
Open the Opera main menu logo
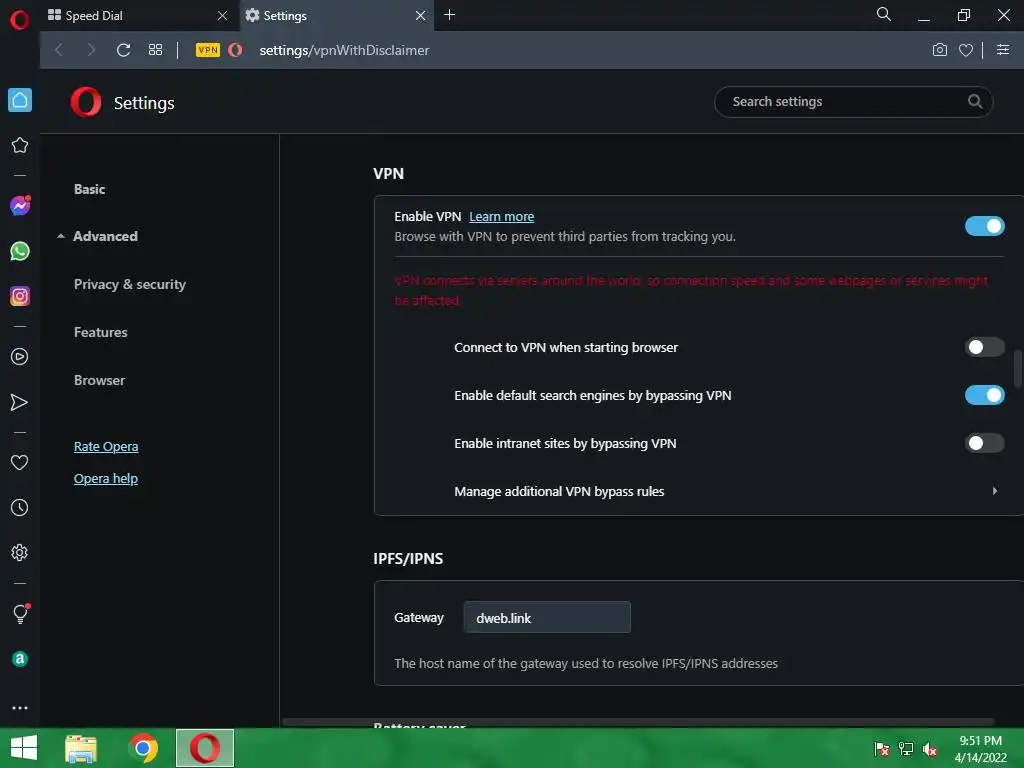coord(20,19)
